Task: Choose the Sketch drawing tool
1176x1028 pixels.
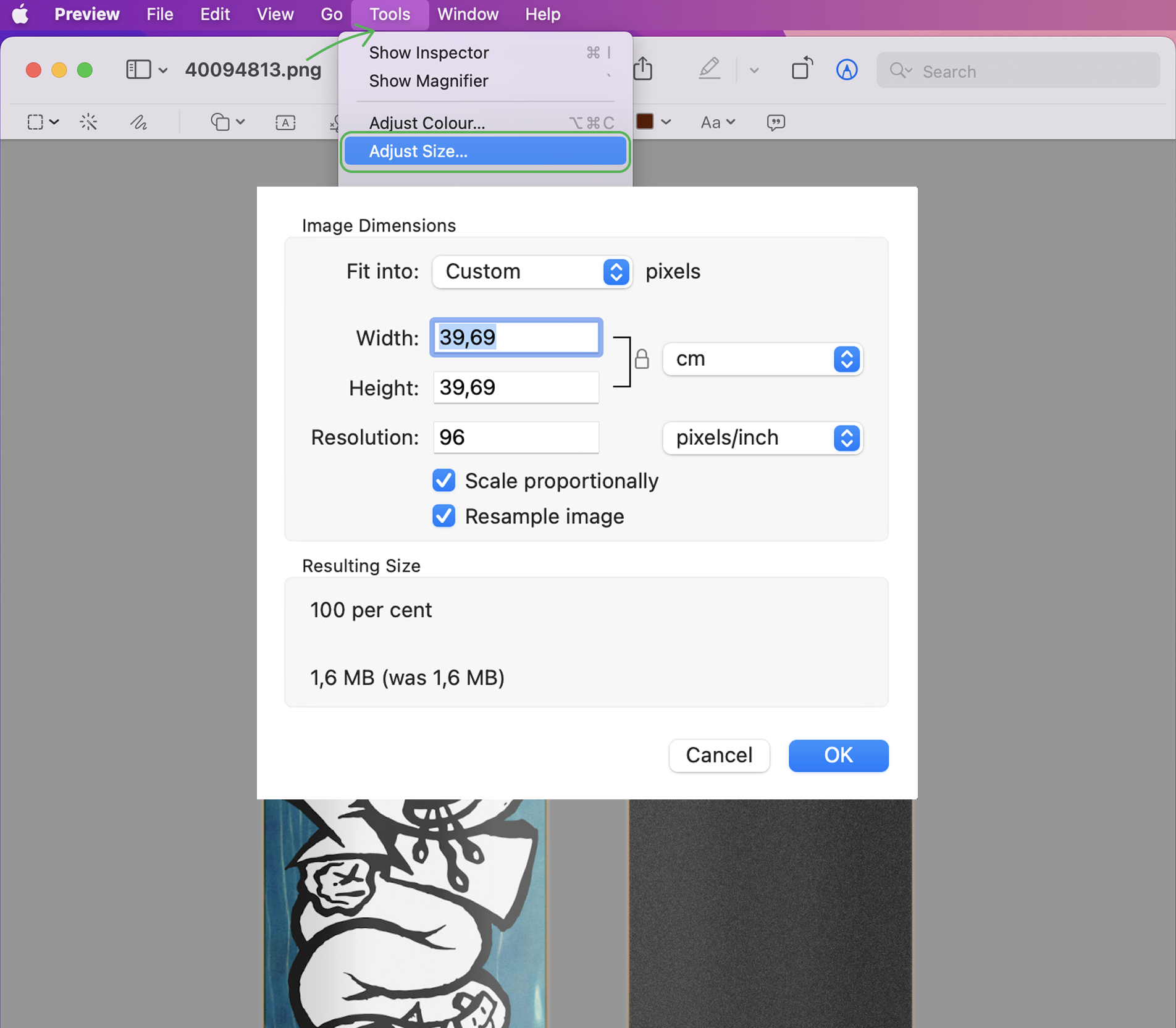Action: pos(138,122)
